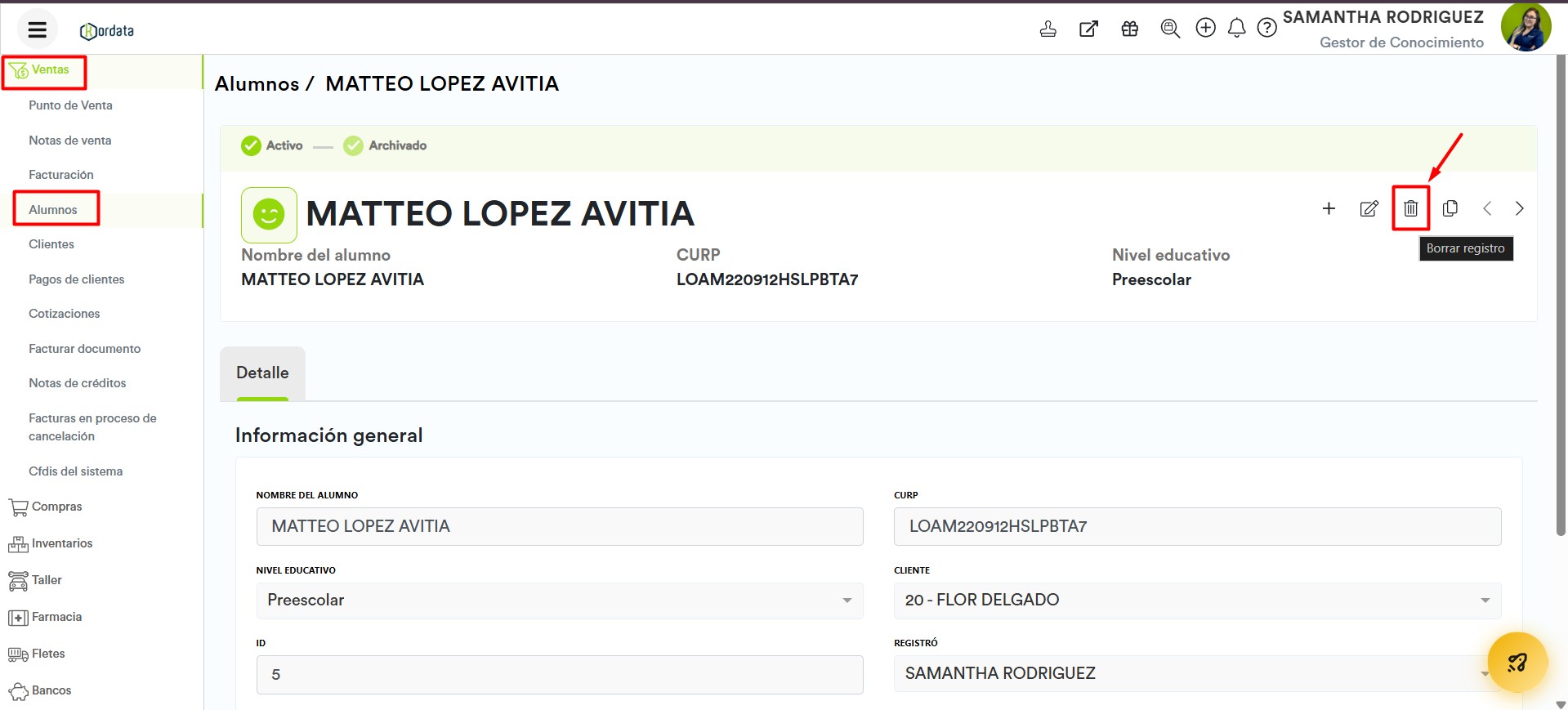Open the external link icon
This screenshot has width=1568, height=710.
pos(1088,29)
